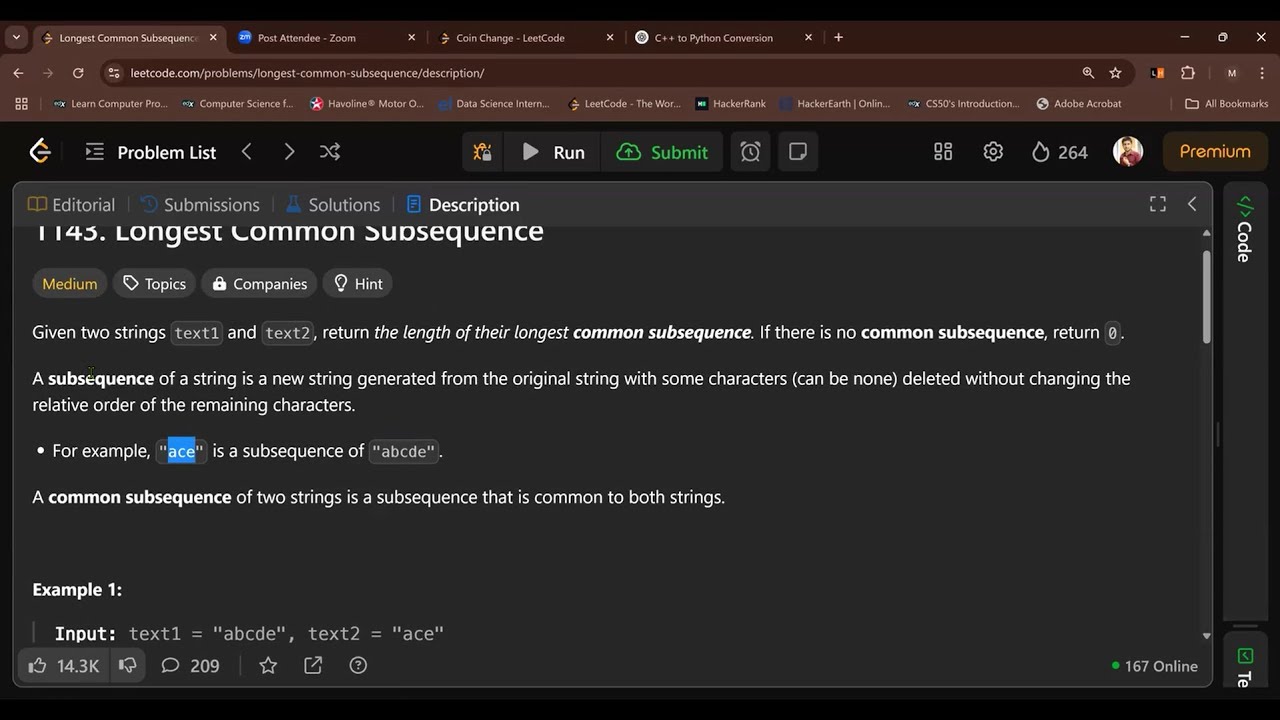Expand the Topics tag
This screenshot has width=1280, height=720.
(x=155, y=284)
